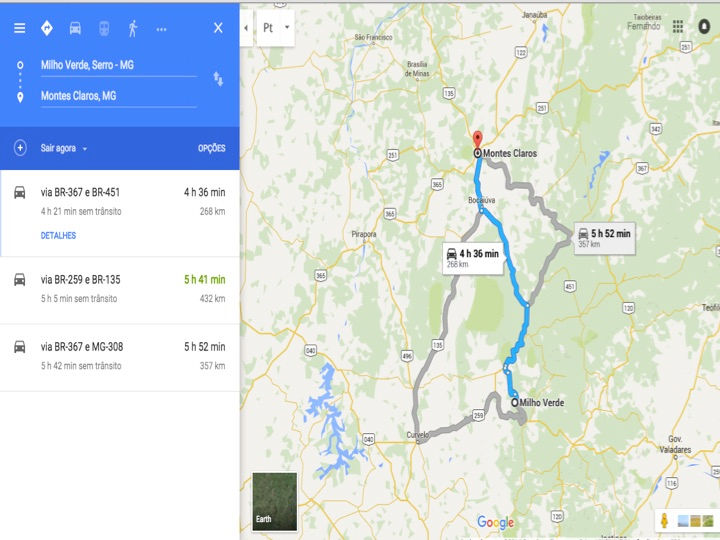Open DETALHES link for first route
This screenshot has width=720, height=540.
point(58,236)
